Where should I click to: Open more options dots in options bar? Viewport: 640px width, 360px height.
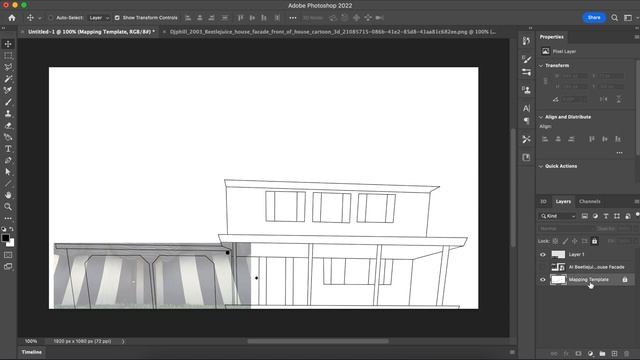[x=293, y=18]
